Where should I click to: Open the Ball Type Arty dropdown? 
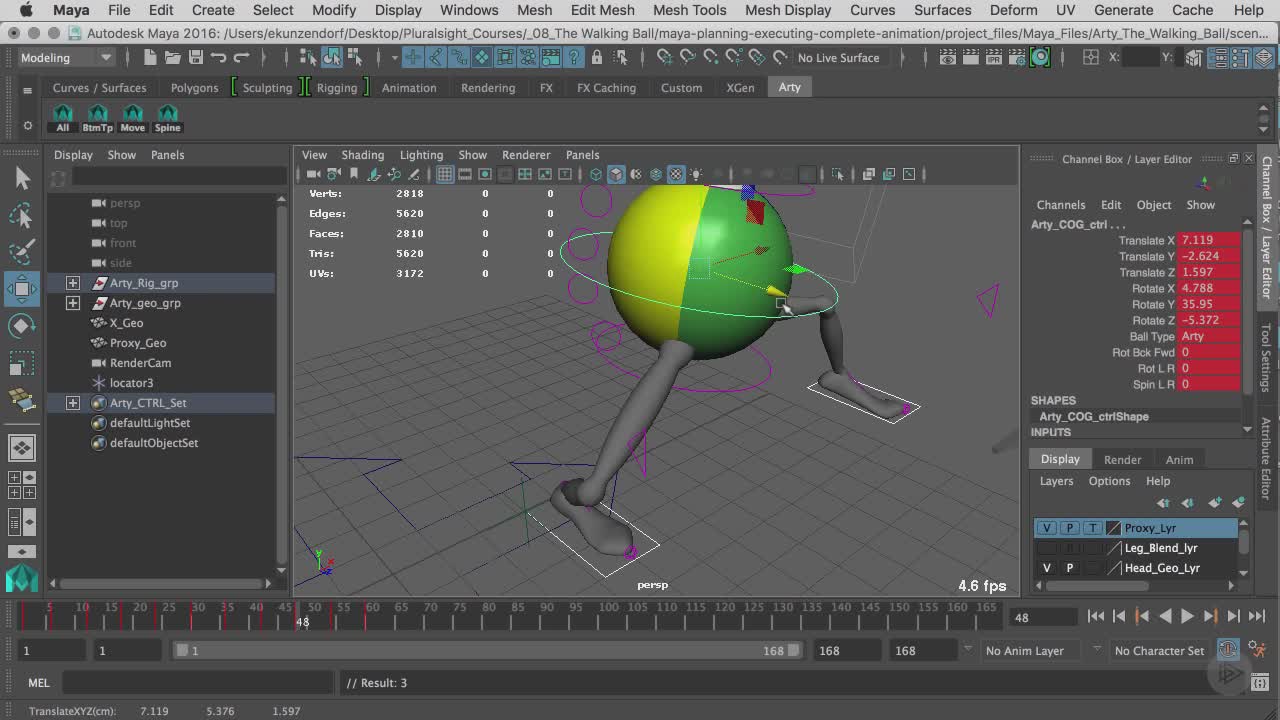click(x=1209, y=336)
